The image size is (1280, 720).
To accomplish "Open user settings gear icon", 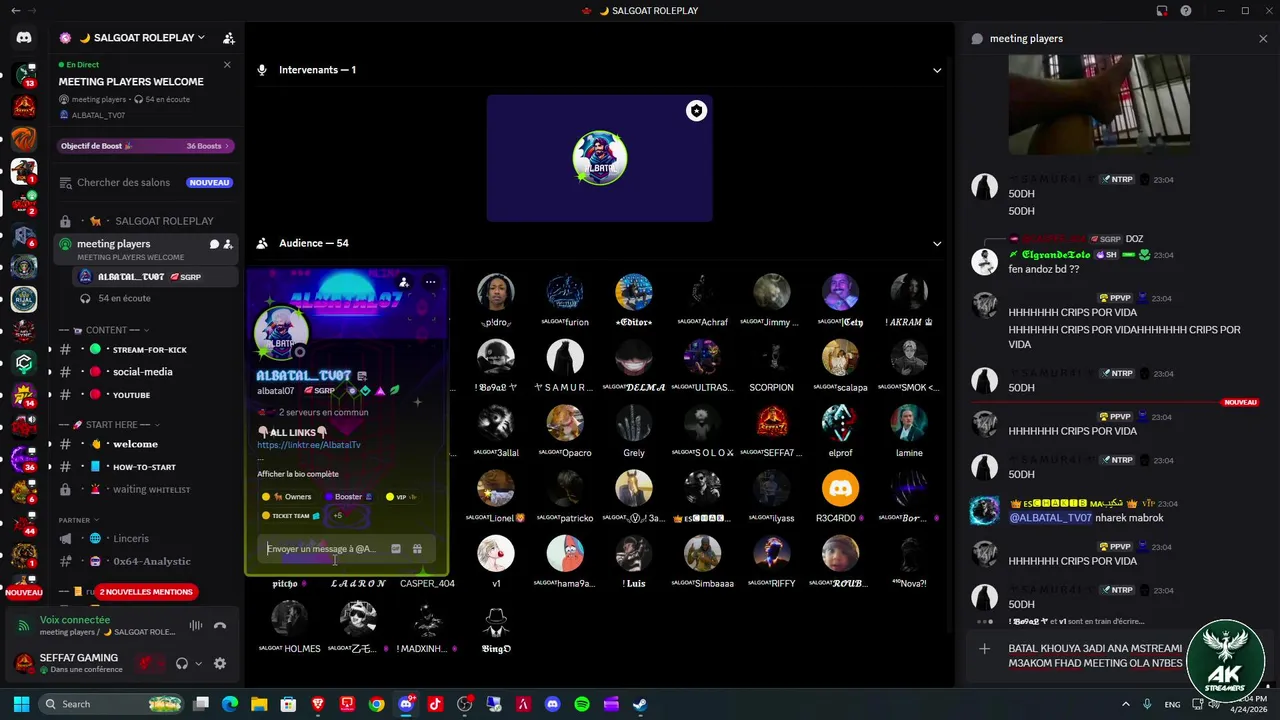I will coord(220,663).
